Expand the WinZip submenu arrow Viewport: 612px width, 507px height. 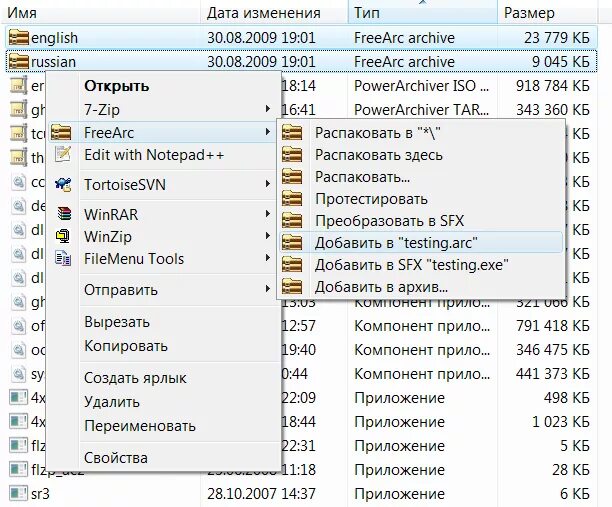click(268, 236)
